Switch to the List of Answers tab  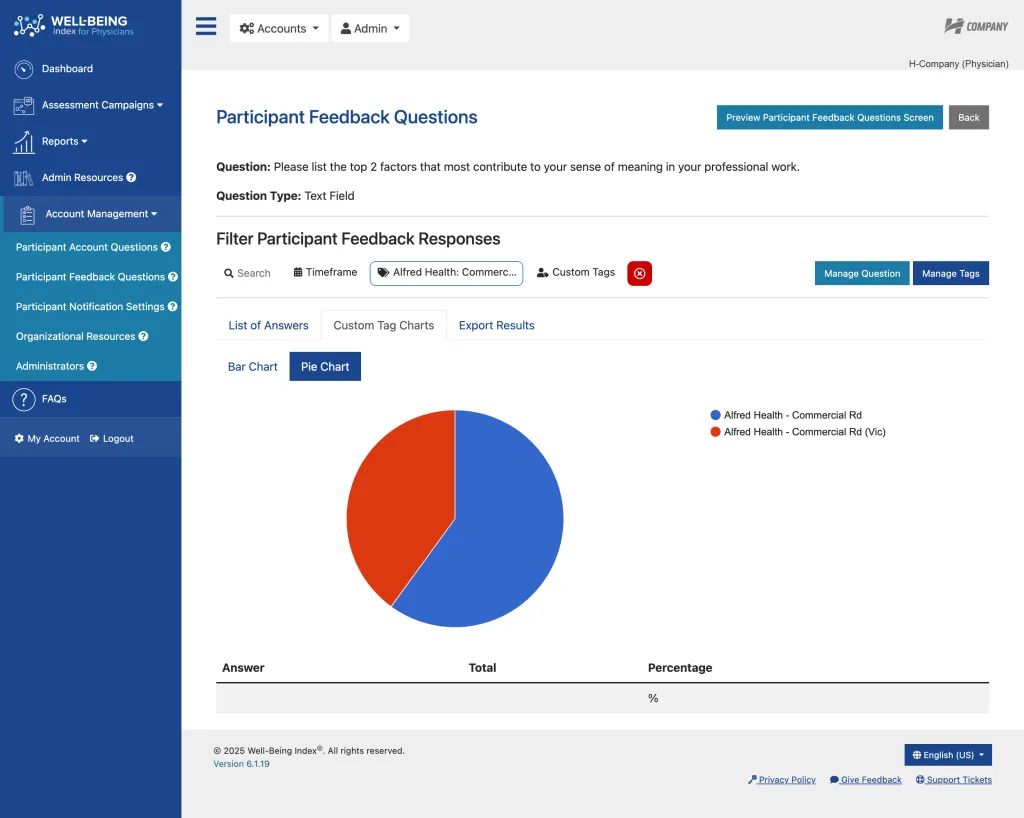tap(268, 325)
